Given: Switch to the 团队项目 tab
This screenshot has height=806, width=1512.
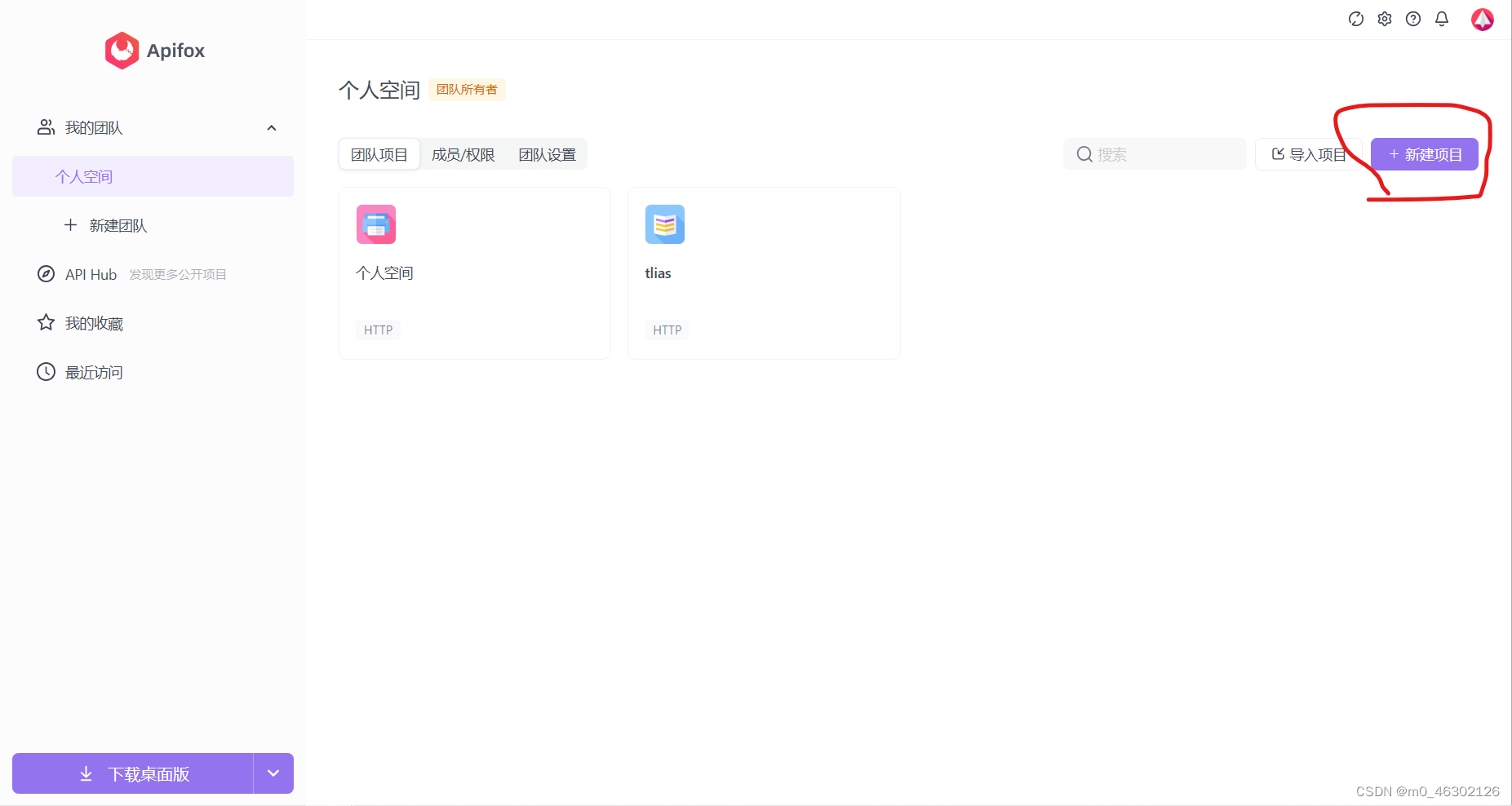Looking at the screenshot, I should point(379,154).
